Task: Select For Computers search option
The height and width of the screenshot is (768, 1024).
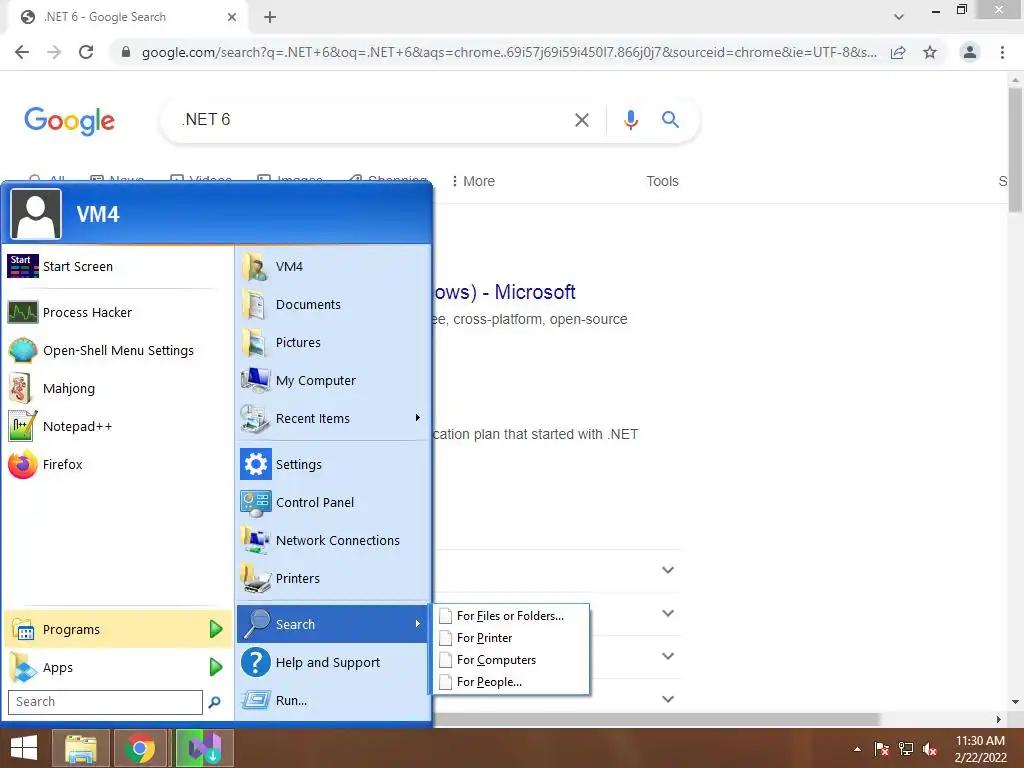Action: (x=510, y=660)
